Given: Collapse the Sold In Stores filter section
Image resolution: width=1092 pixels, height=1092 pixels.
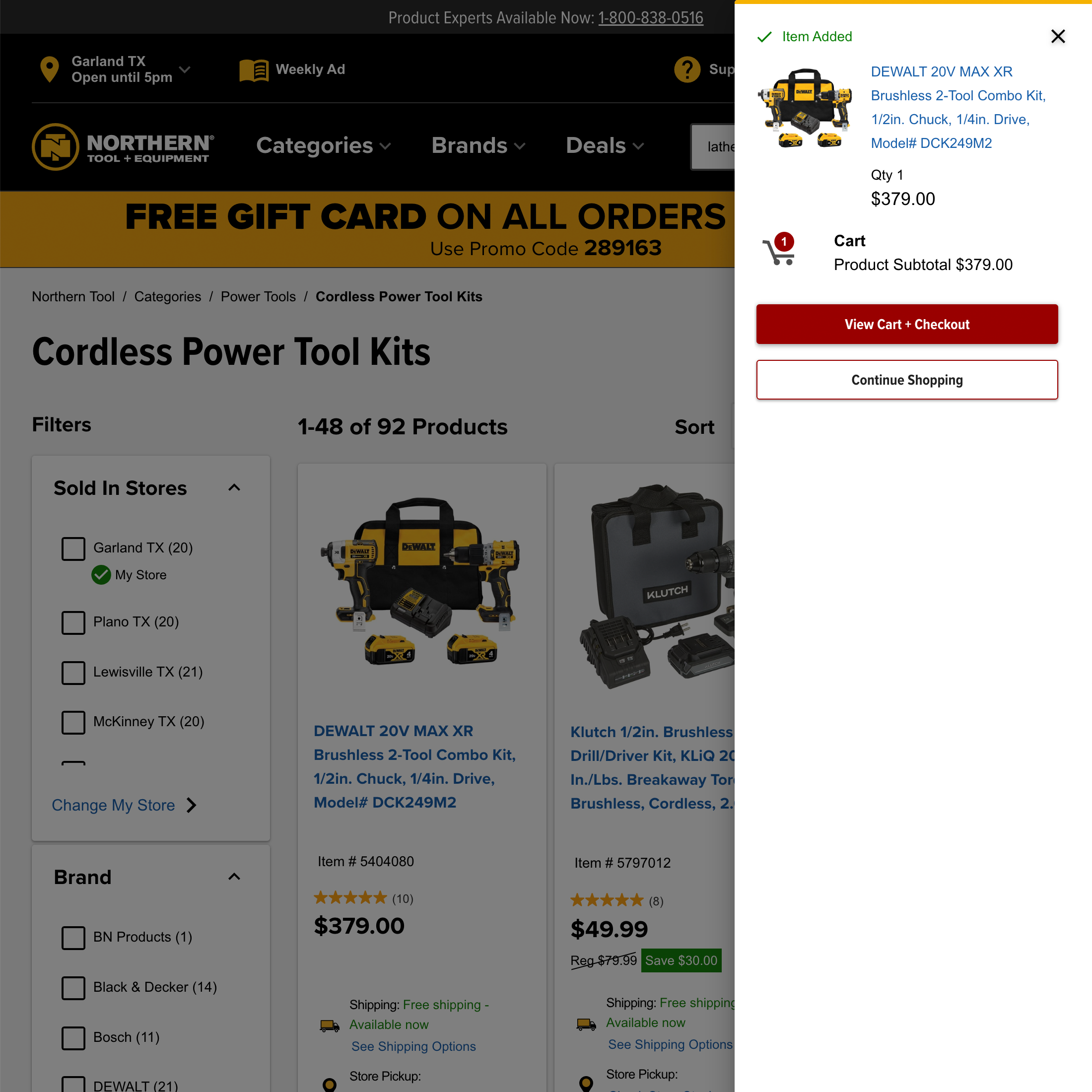Looking at the screenshot, I should click(x=234, y=488).
